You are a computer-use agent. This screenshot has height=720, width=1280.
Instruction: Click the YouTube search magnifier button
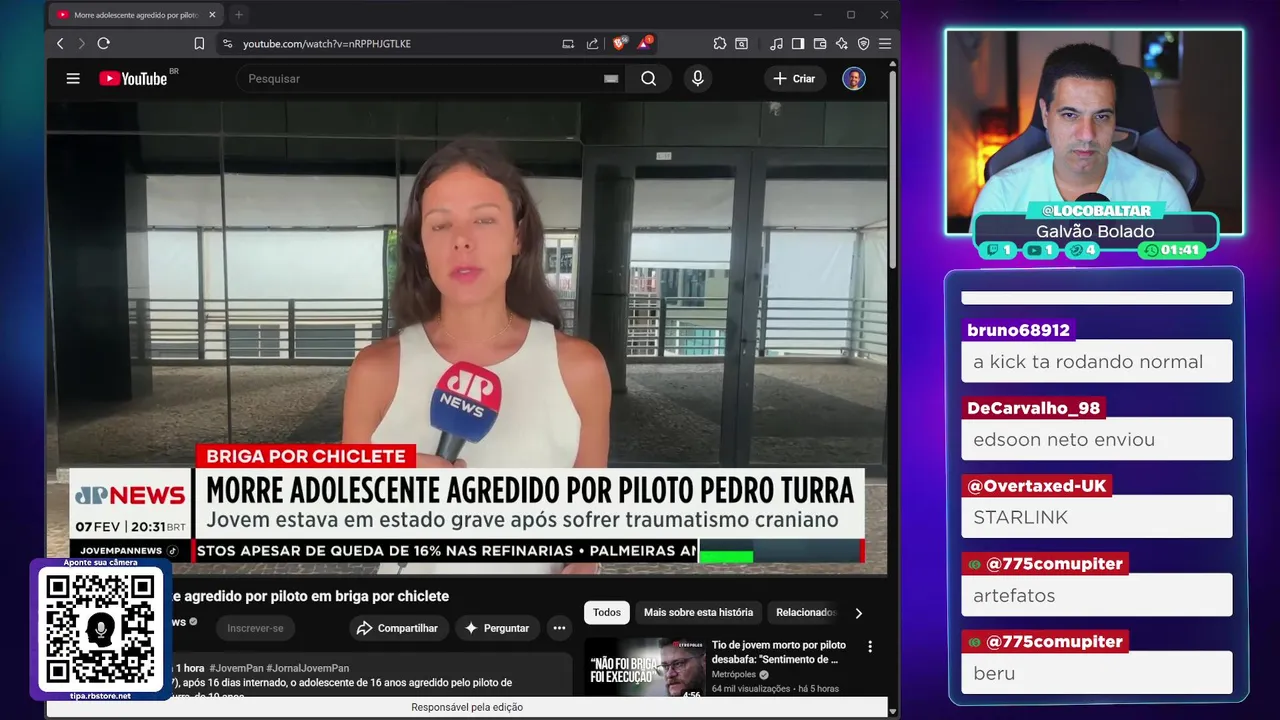(x=649, y=79)
